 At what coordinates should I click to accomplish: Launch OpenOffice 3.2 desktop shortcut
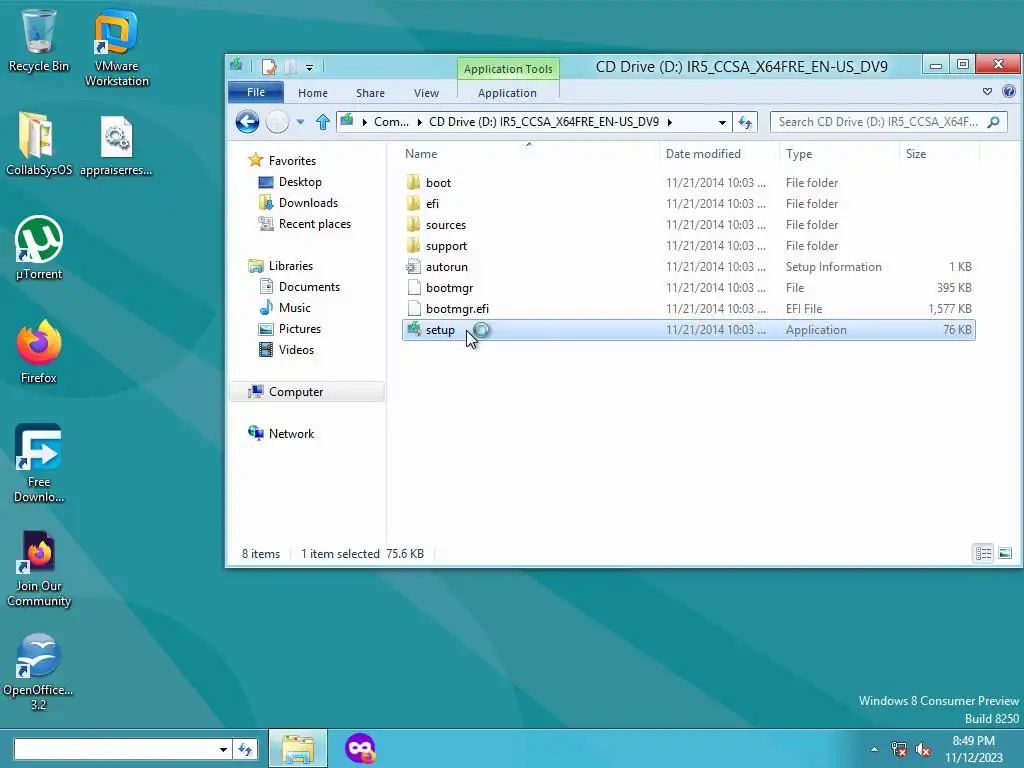[x=39, y=671]
